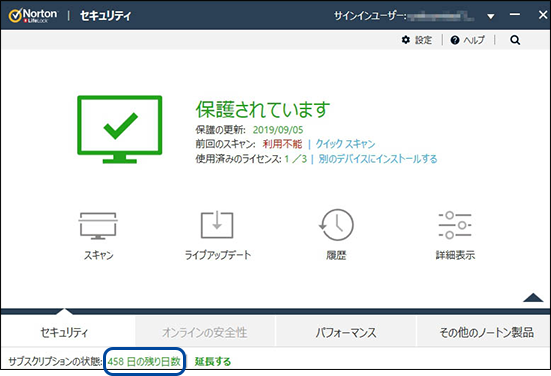Collapse panel with the dark up triangle
The width and height of the screenshot is (551, 376).
[x=533, y=297]
